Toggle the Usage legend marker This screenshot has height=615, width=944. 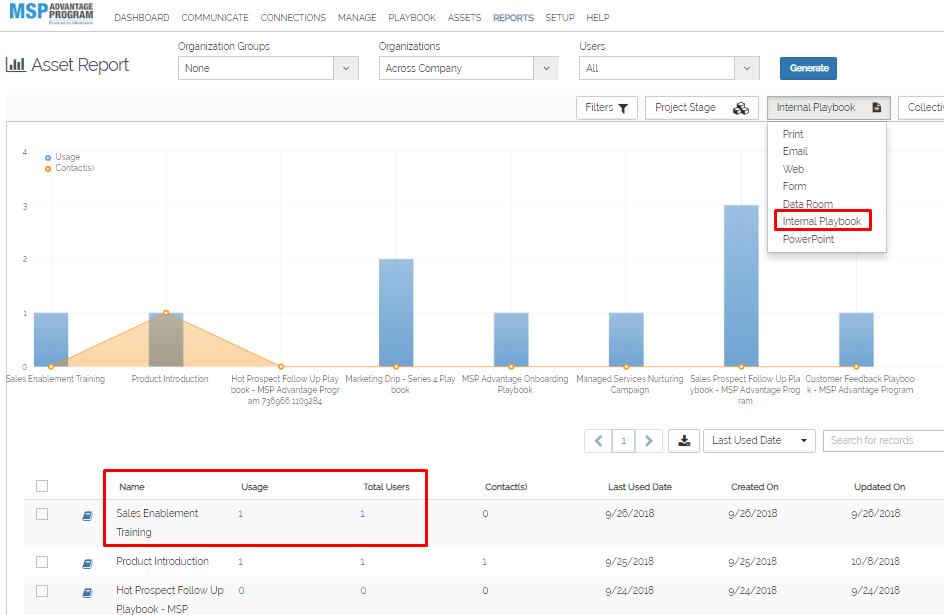(48, 158)
